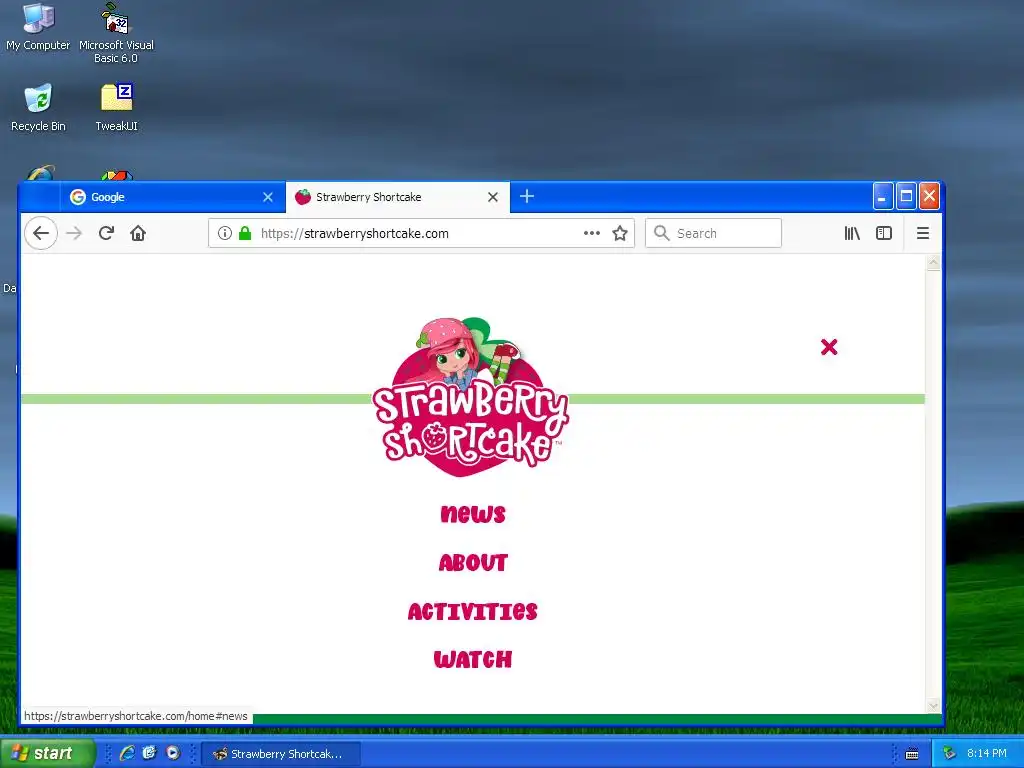Open a new tab with plus button
Viewport: 1024px width, 768px height.
click(x=527, y=196)
